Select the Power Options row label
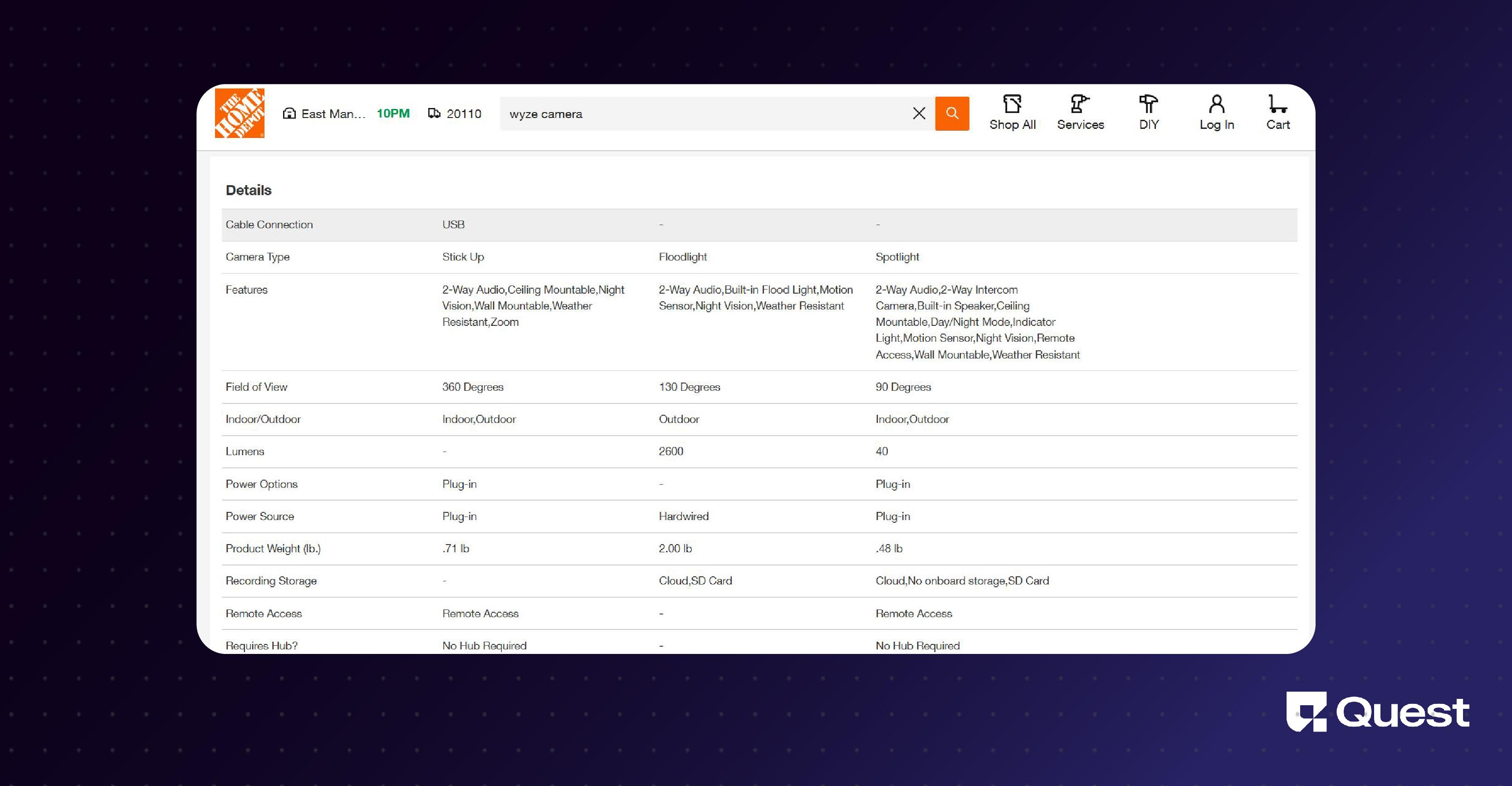Viewport: 1512px width, 786px height. (261, 484)
